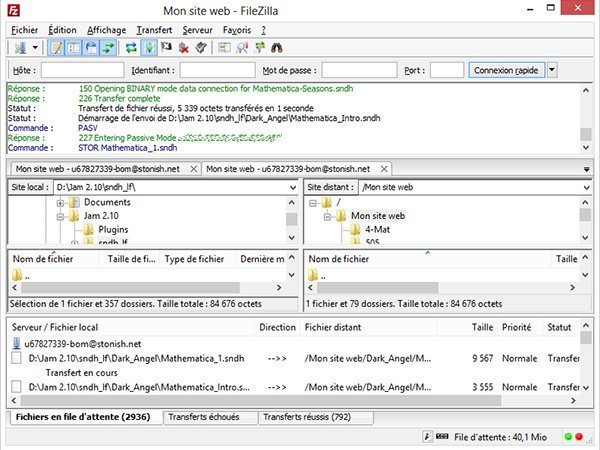Switch to Fichiers en file d'attente tab
The image size is (600, 450).
(x=83, y=417)
